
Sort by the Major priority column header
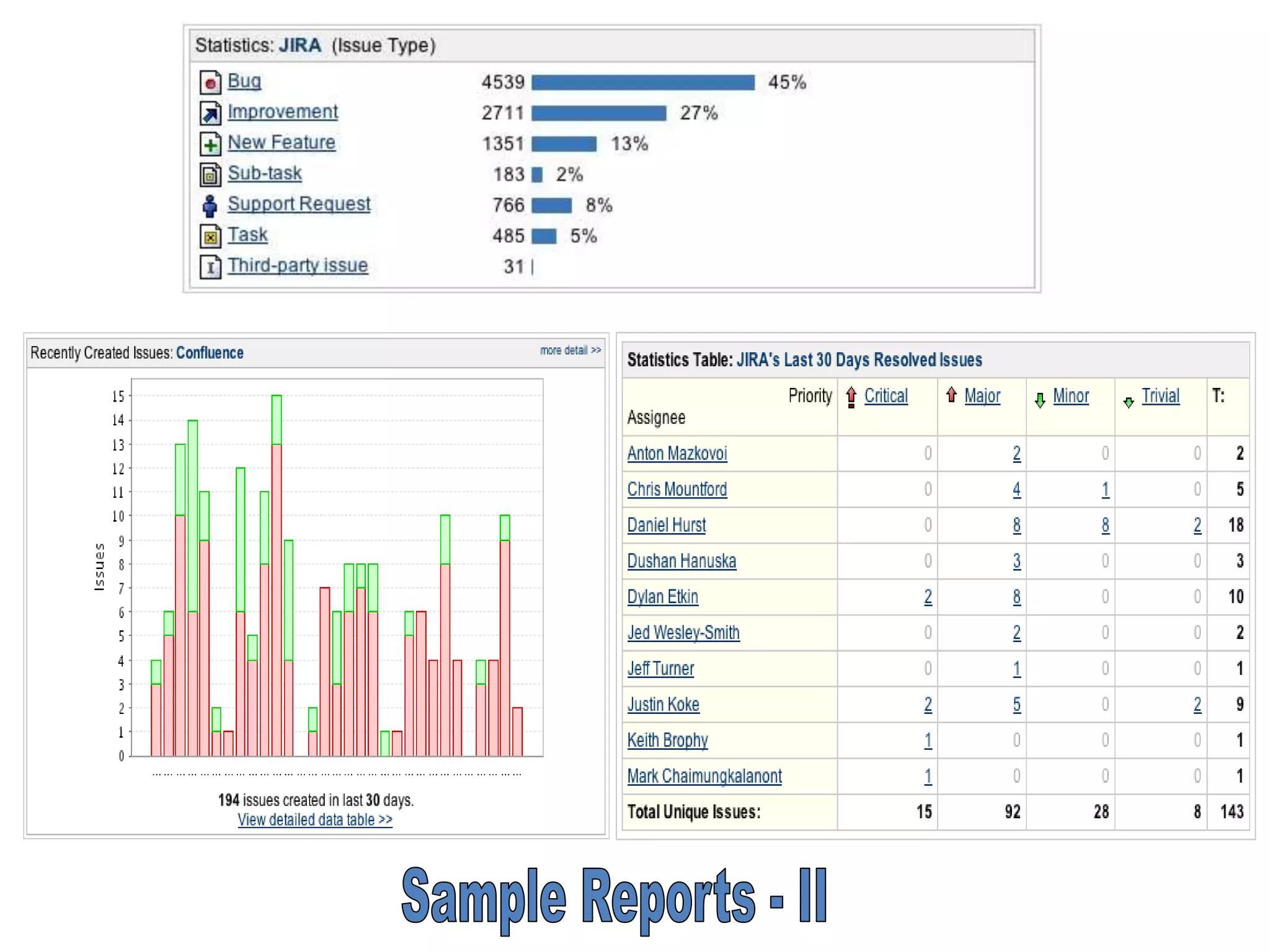[982, 395]
